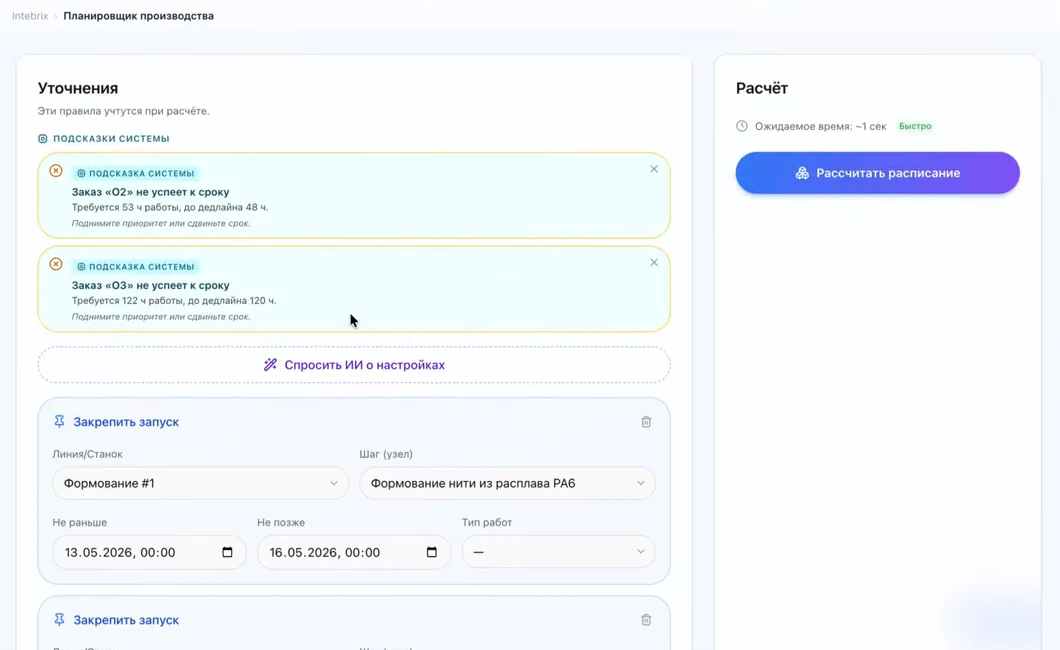This screenshot has height=650, width=1060.
Task: Click the first Закрепить запуск title
Action: 126,422
